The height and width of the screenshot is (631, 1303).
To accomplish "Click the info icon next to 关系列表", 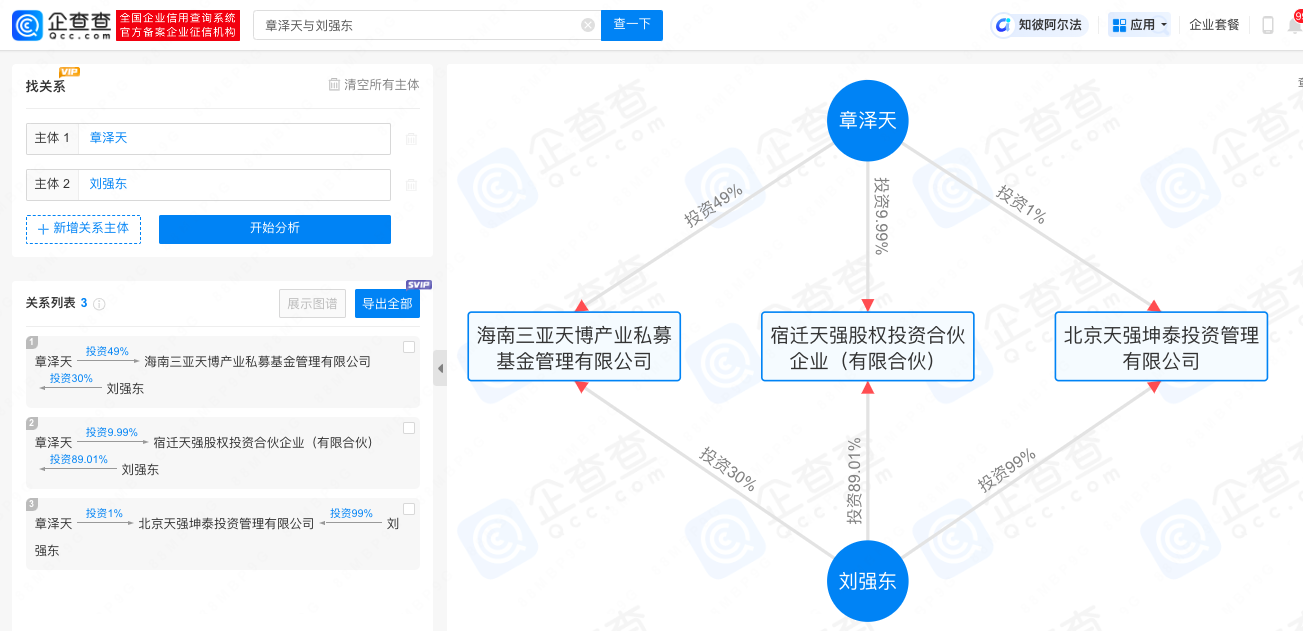I will click(x=99, y=304).
